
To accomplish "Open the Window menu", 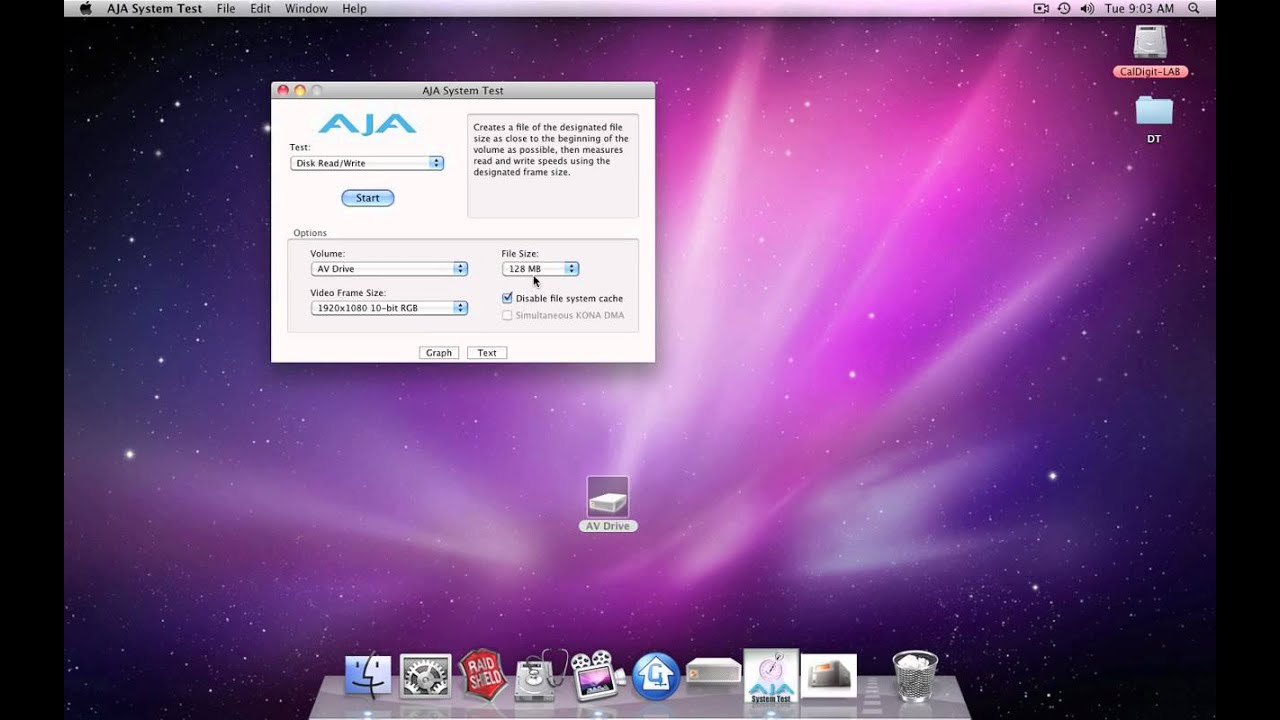I will click(306, 8).
